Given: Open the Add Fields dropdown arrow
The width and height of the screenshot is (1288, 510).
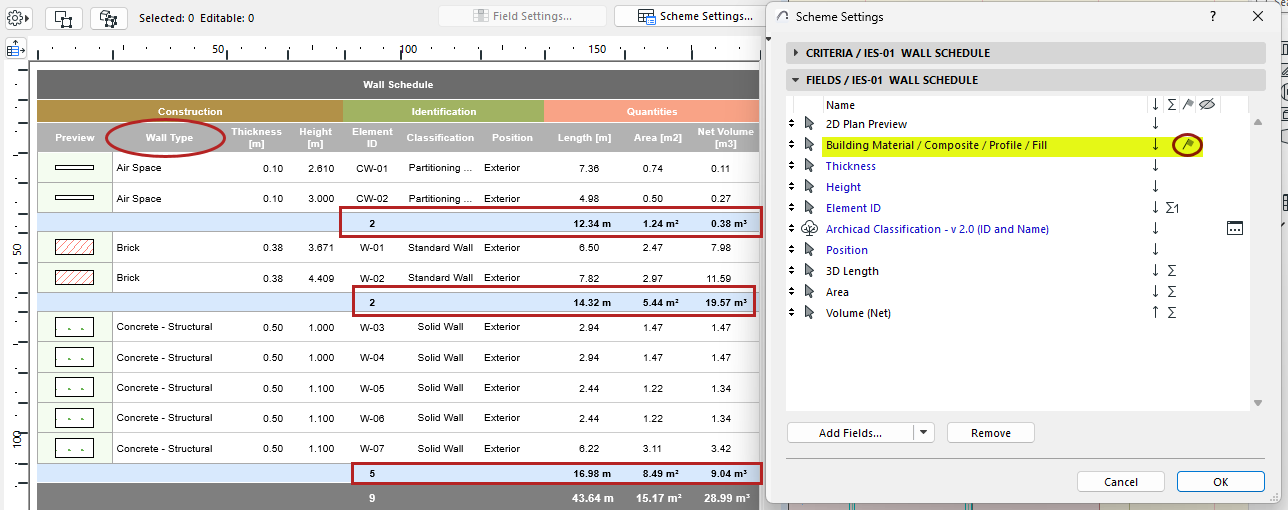Looking at the screenshot, I should [x=924, y=433].
